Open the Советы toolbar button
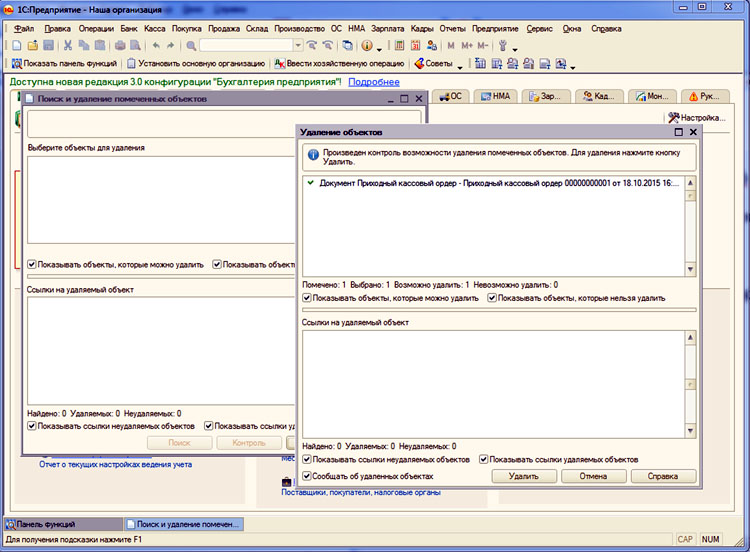Screen dimensions: 750x552 click(433, 64)
